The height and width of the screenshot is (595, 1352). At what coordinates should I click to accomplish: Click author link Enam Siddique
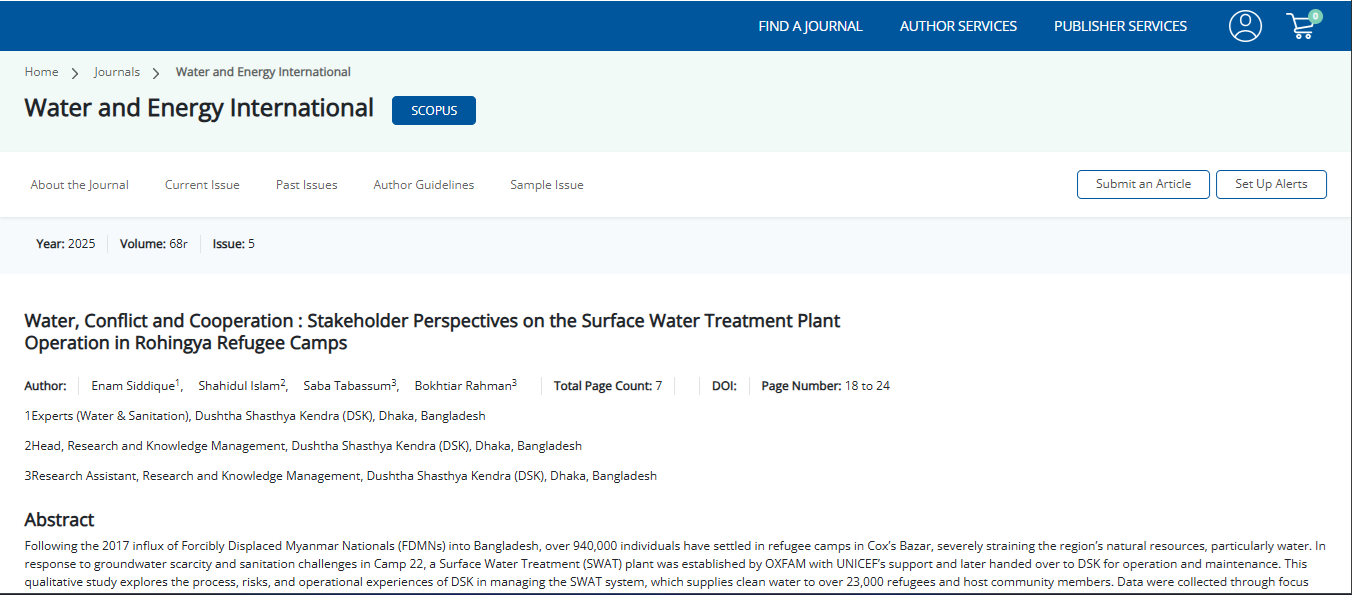[133, 385]
